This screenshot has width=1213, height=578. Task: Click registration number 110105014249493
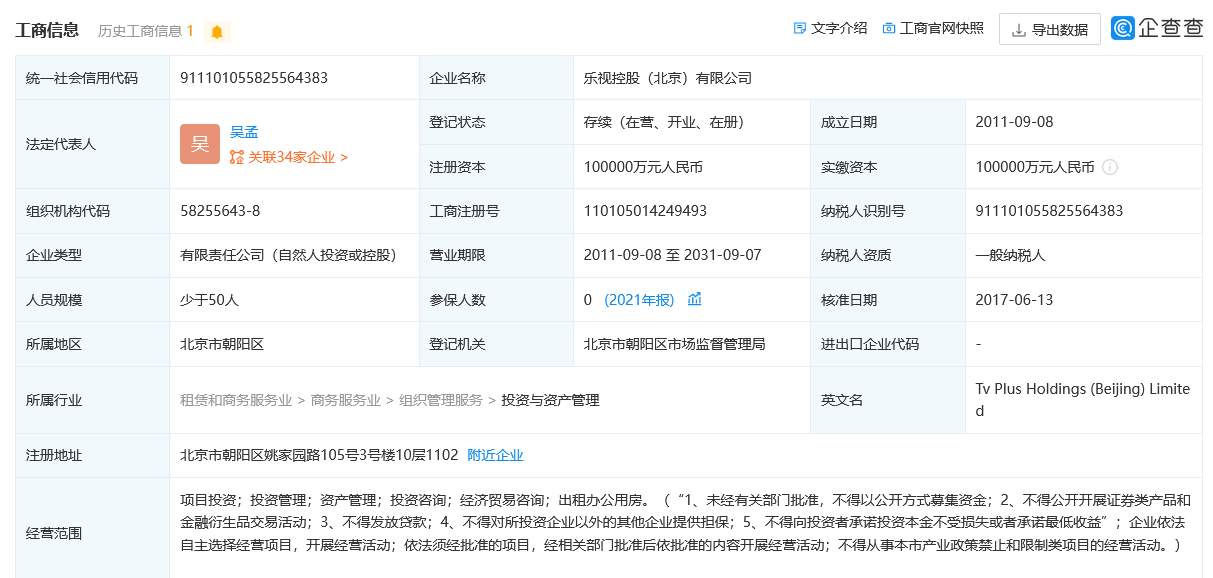point(645,211)
